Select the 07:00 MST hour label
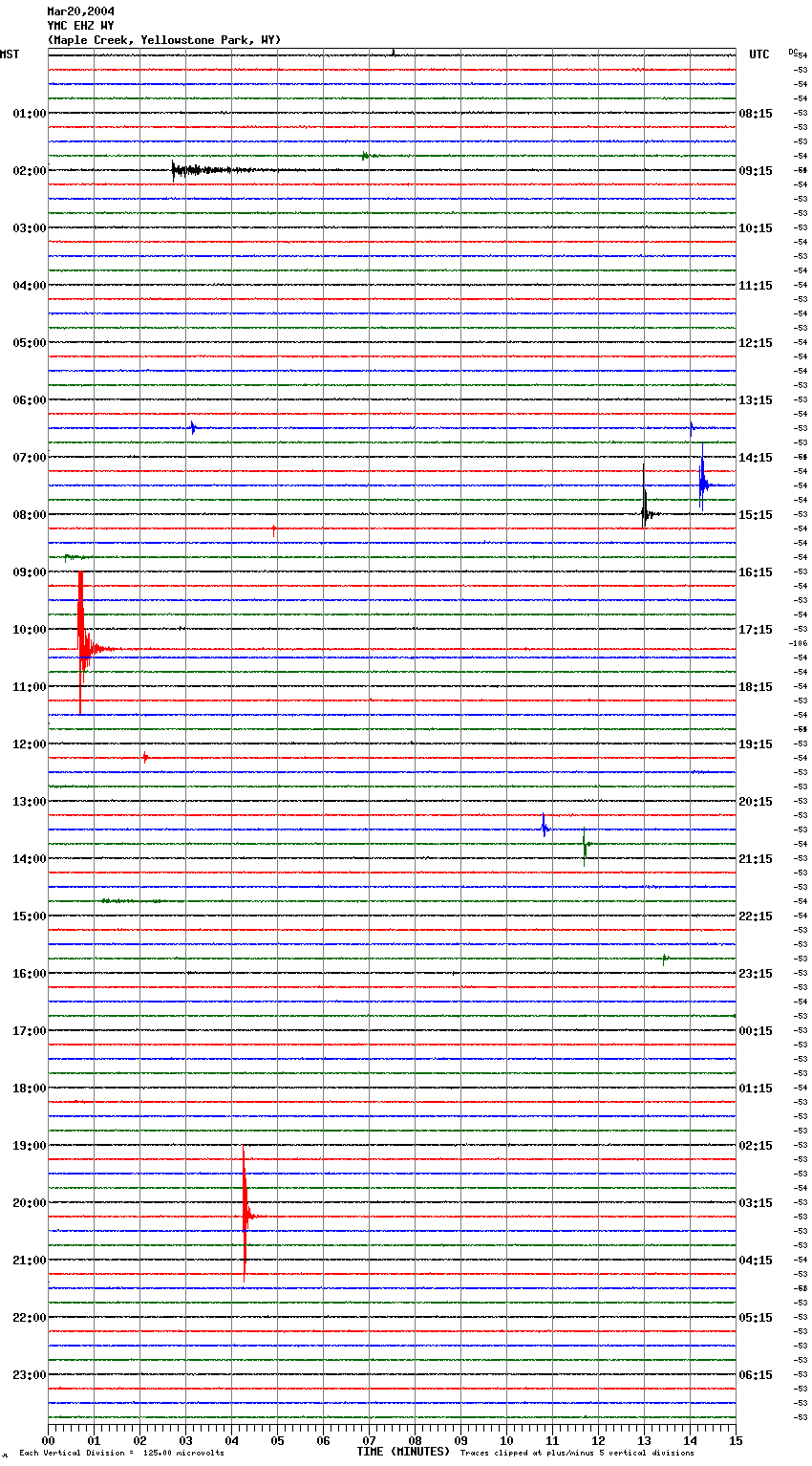The width and height of the screenshot is (812, 1466). tap(30, 458)
